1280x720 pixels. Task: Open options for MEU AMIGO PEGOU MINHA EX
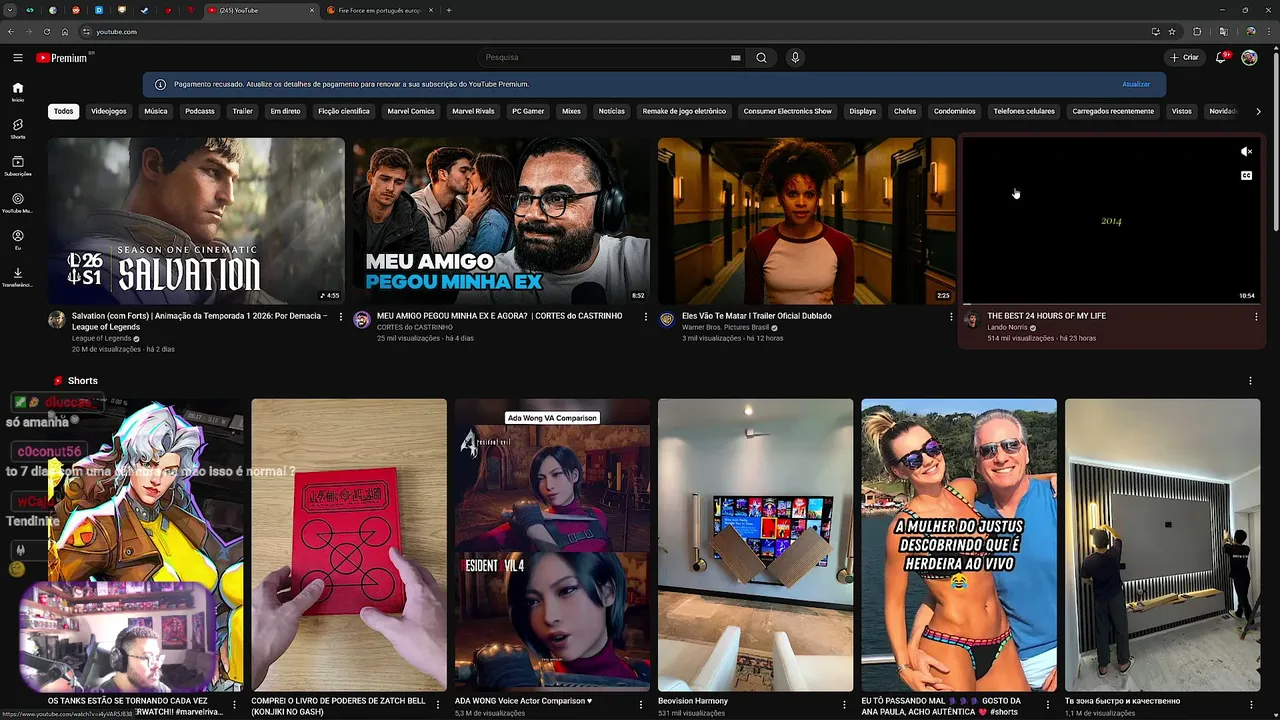click(x=646, y=317)
